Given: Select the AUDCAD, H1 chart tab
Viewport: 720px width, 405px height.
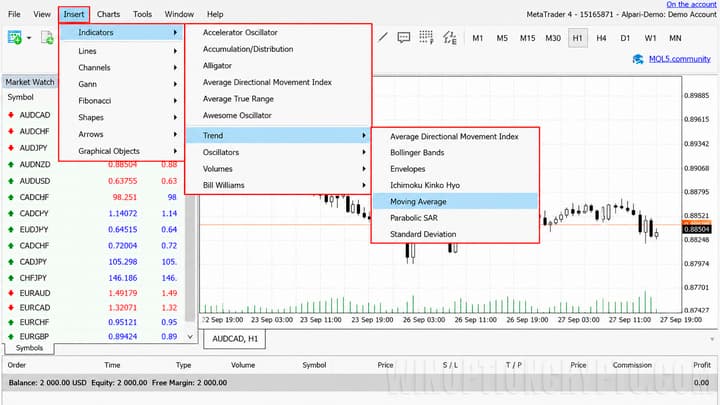Looking at the screenshot, I should (x=235, y=339).
